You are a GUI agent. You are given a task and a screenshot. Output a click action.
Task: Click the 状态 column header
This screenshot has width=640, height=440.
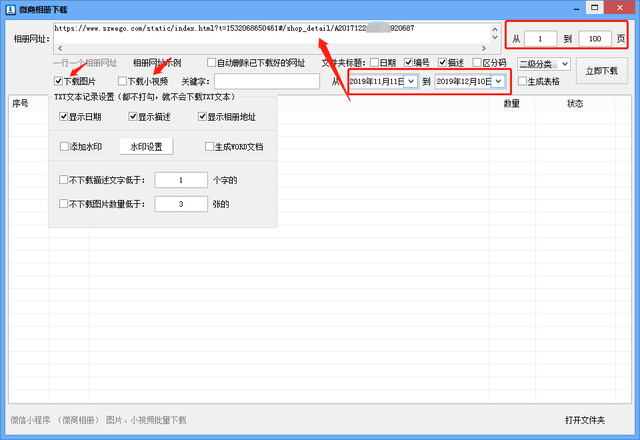click(x=575, y=103)
